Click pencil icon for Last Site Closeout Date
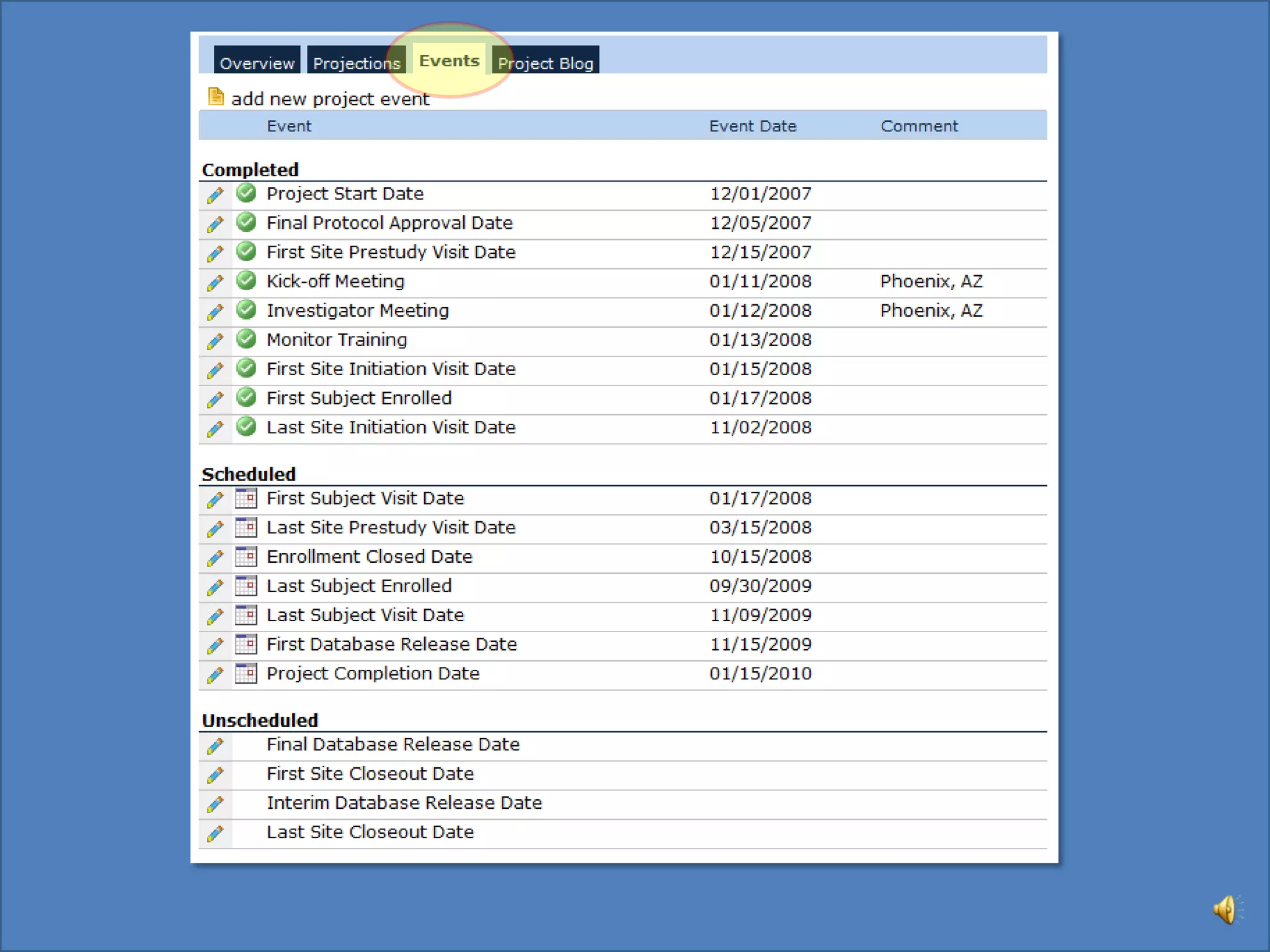The height and width of the screenshot is (952, 1270). click(215, 834)
